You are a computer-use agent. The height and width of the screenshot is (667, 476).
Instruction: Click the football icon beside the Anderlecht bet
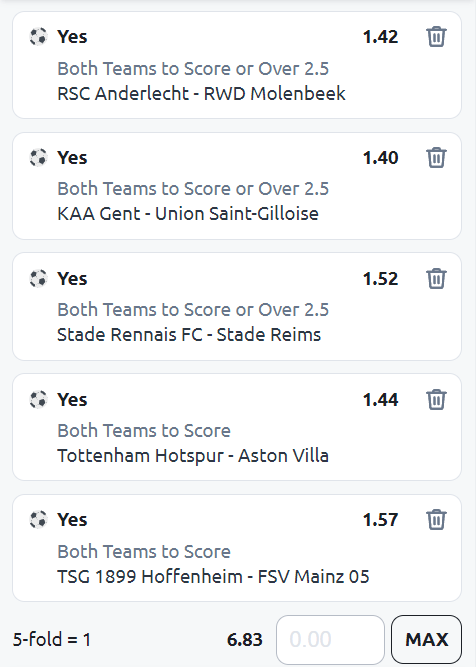click(38, 37)
